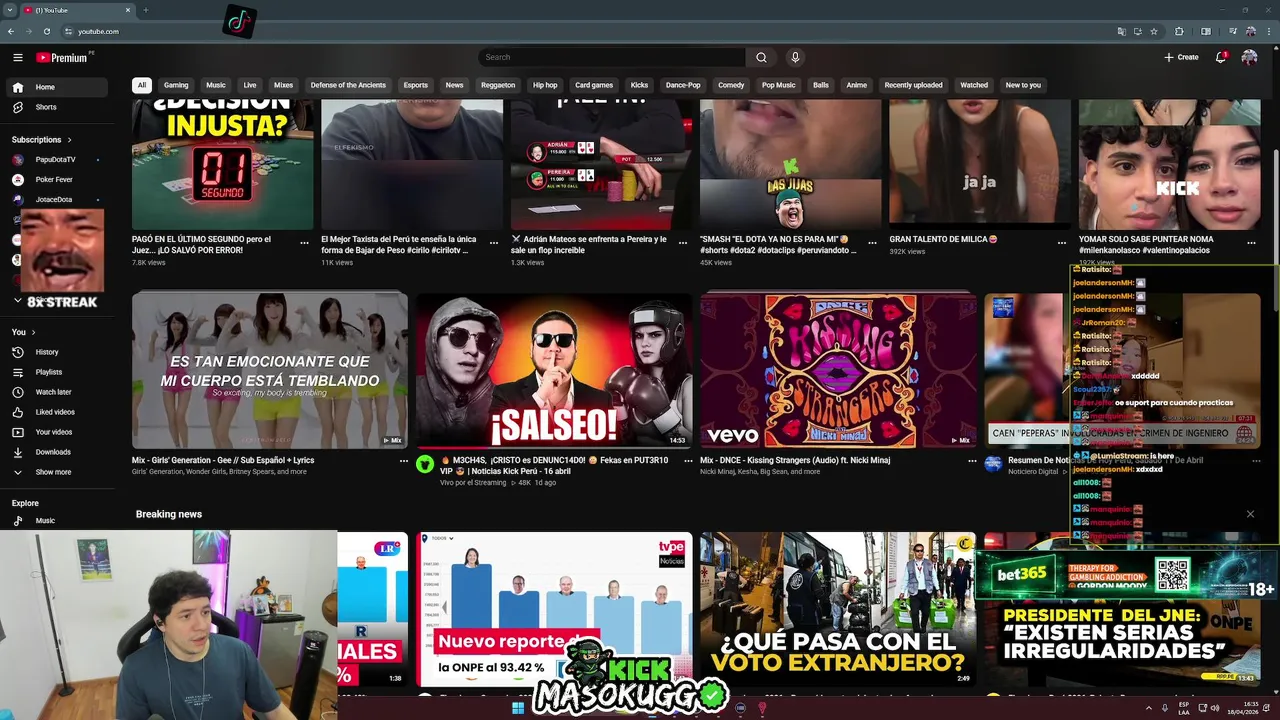Select the Mixes filter chip

pyautogui.click(x=284, y=85)
